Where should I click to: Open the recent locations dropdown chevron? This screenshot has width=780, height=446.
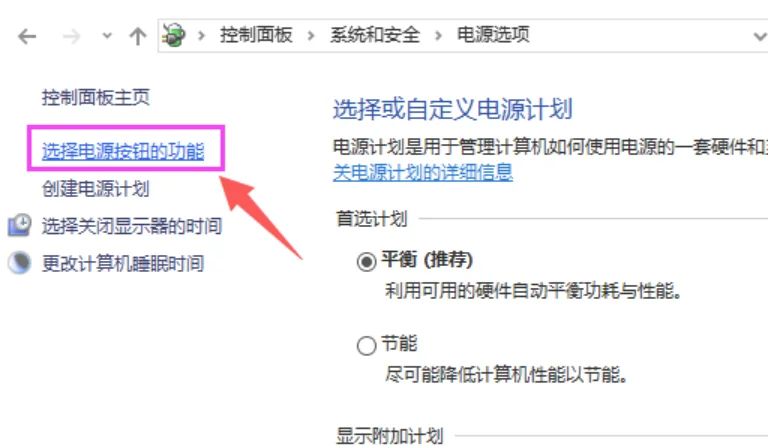pos(106,36)
